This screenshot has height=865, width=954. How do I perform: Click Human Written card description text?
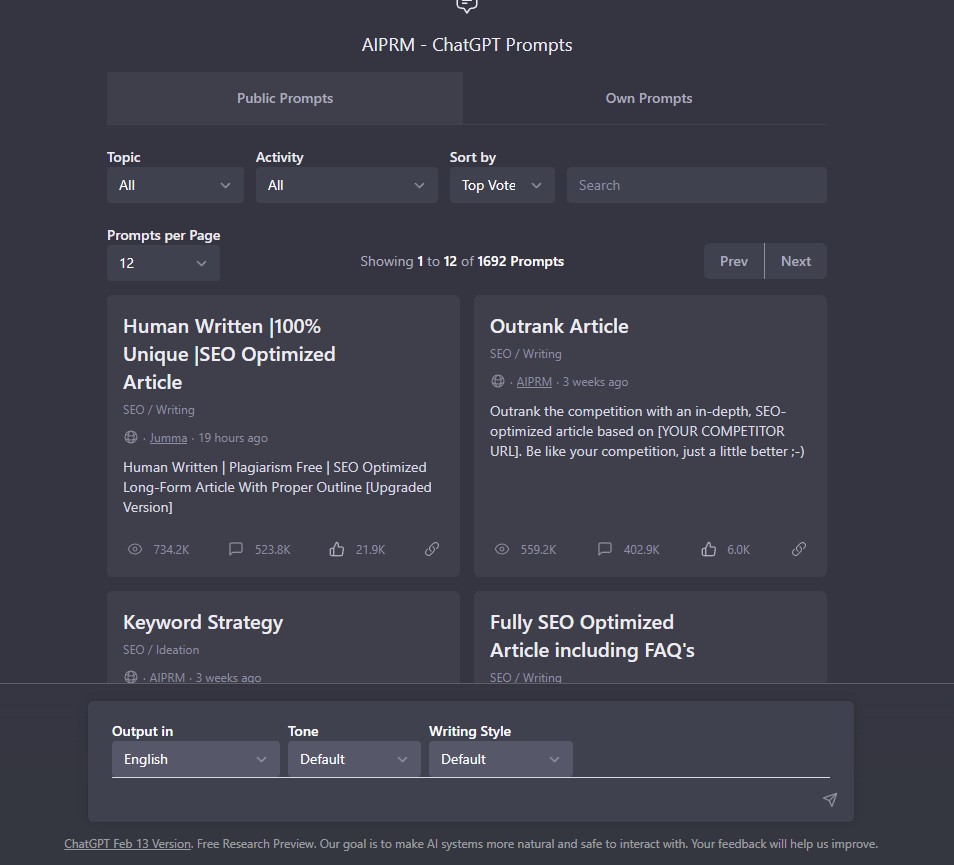pyautogui.click(x=277, y=487)
